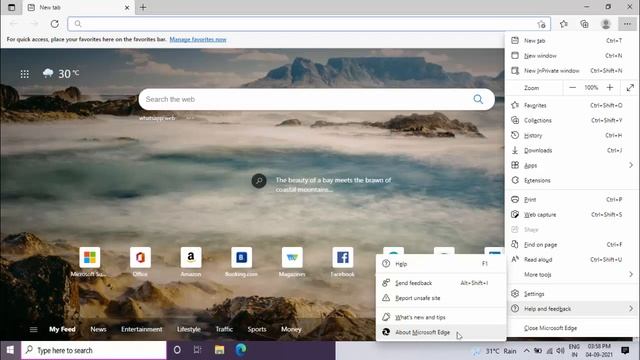Choose Close Microsoft Edge menu item
Image resolution: width=640 pixels, height=360 pixels.
(572, 328)
